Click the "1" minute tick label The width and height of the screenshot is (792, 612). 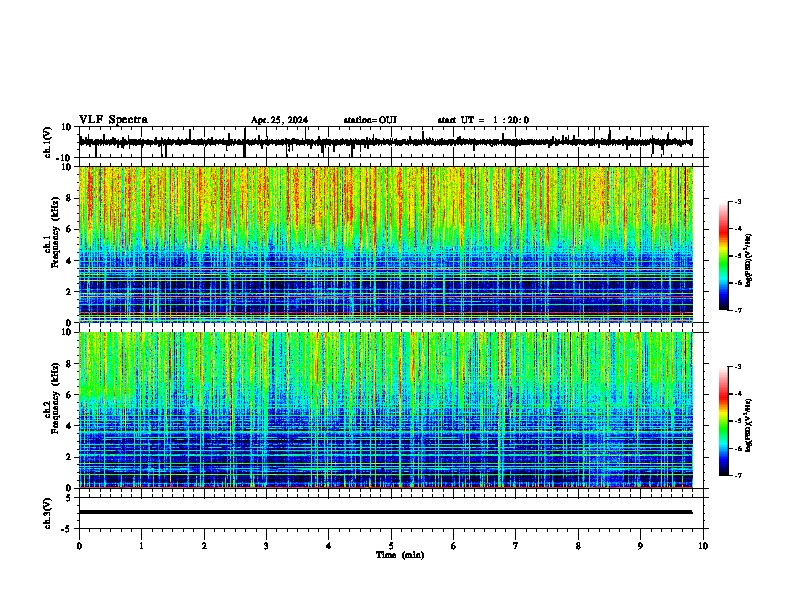point(141,546)
